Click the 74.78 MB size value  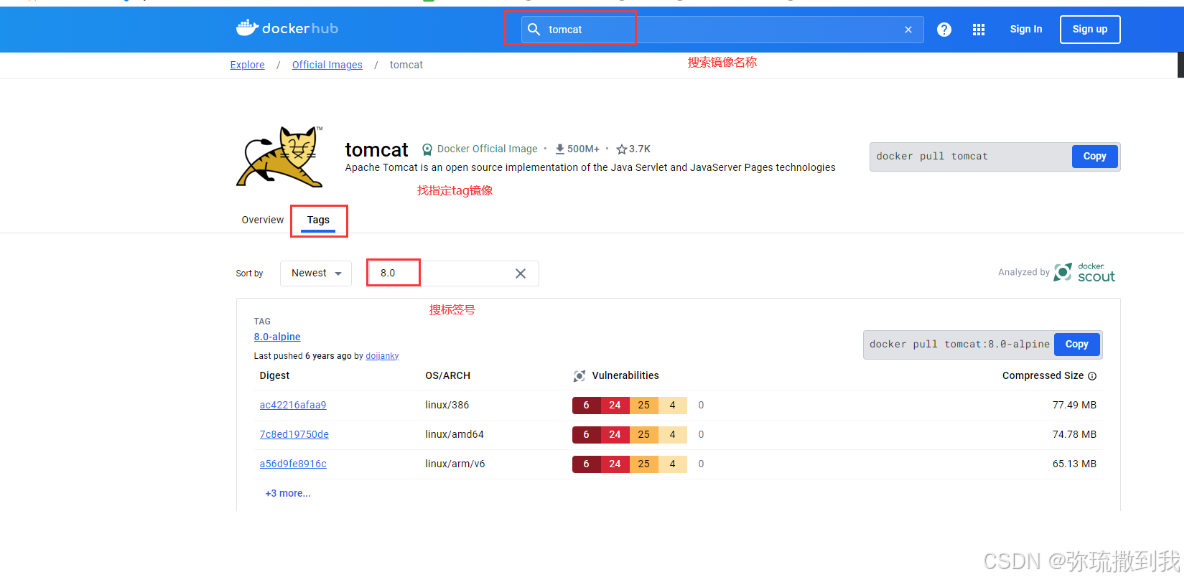tap(1075, 434)
